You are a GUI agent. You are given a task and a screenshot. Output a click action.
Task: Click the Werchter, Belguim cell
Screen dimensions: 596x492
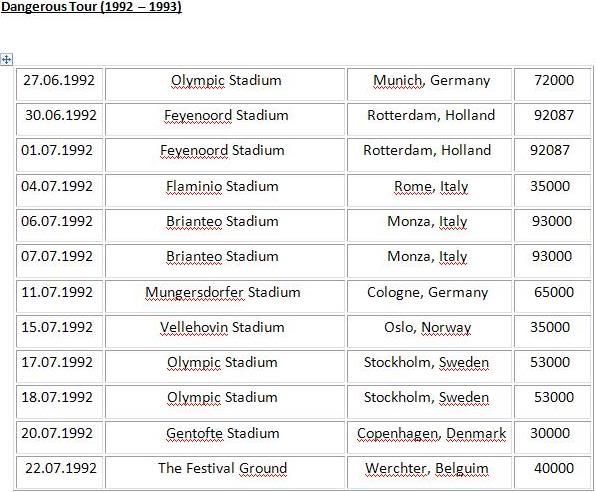click(x=430, y=472)
